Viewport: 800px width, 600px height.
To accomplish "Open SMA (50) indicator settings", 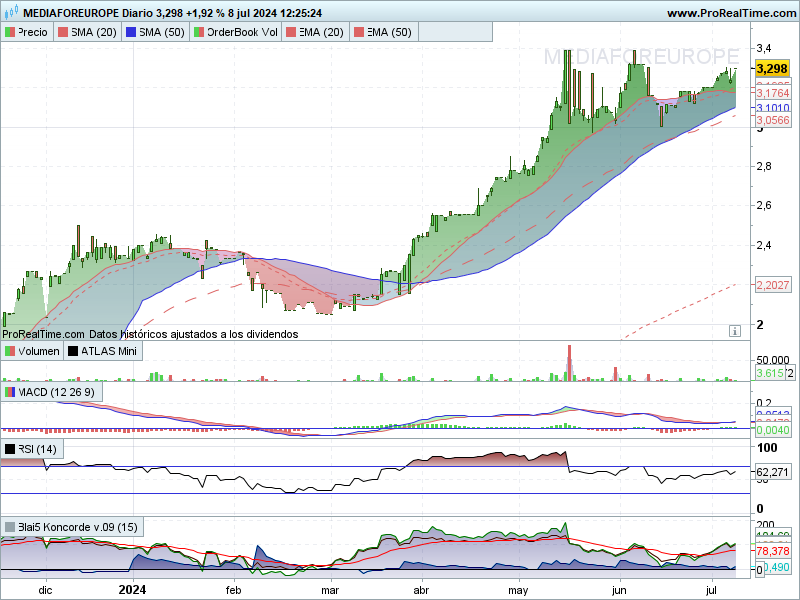I will 156,32.
